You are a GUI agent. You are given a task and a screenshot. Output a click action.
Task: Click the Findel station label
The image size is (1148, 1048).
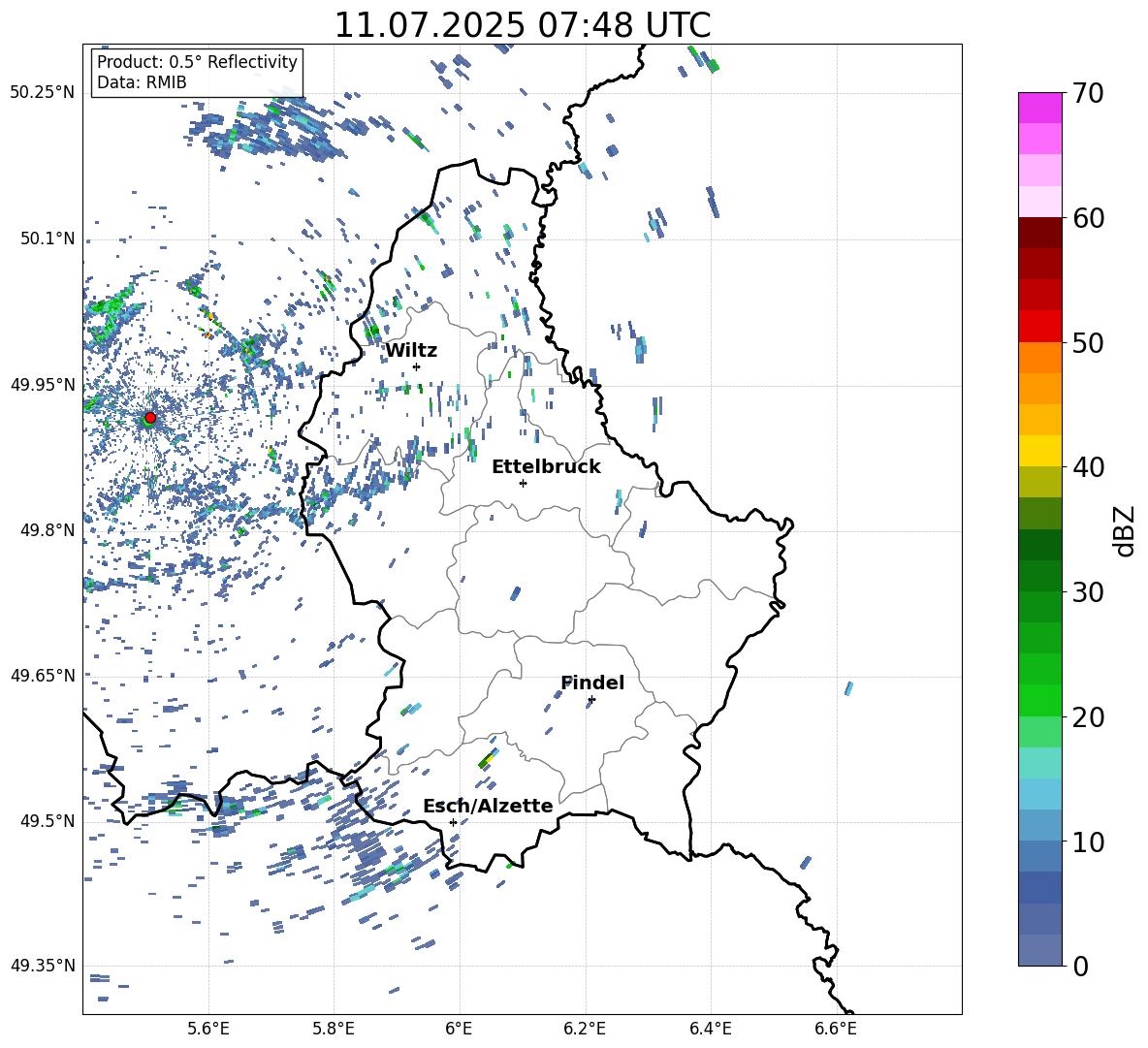tap(592, 683)
